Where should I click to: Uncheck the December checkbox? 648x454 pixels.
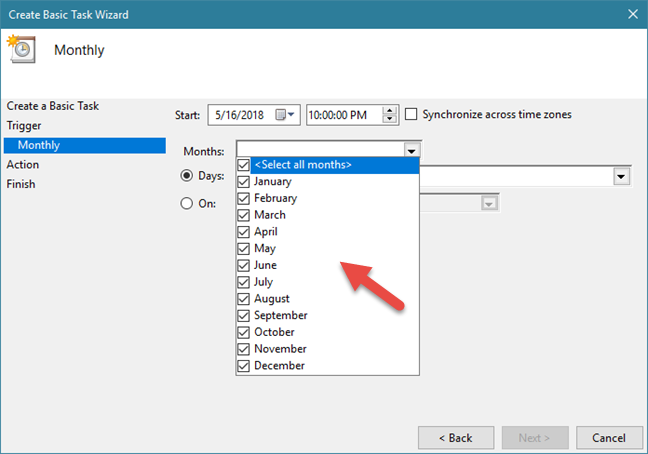(x=243, y=366)
